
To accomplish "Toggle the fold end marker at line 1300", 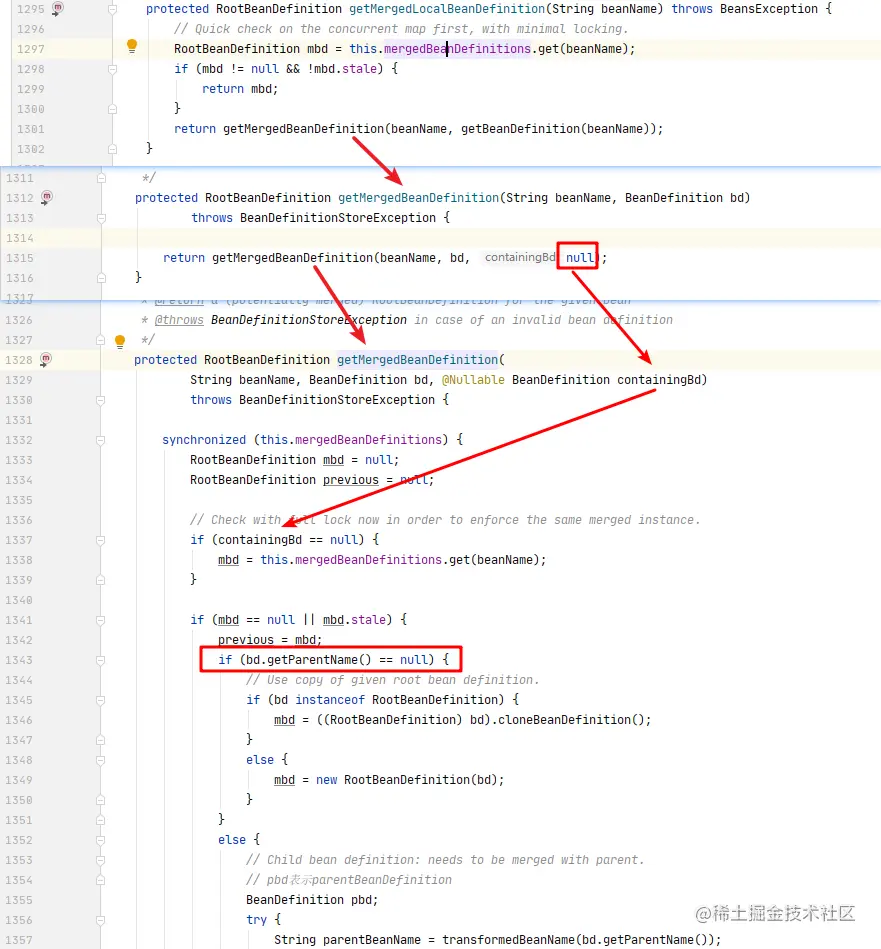I will (x=112, y=109).
